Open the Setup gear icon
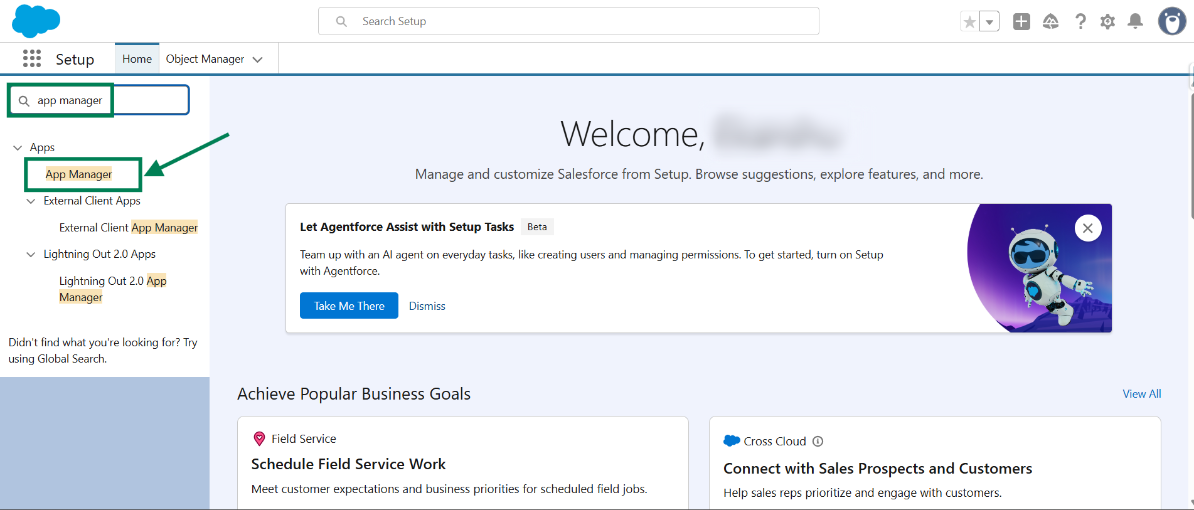This screenshot has width=1194, height=510. pos(1108,22)
